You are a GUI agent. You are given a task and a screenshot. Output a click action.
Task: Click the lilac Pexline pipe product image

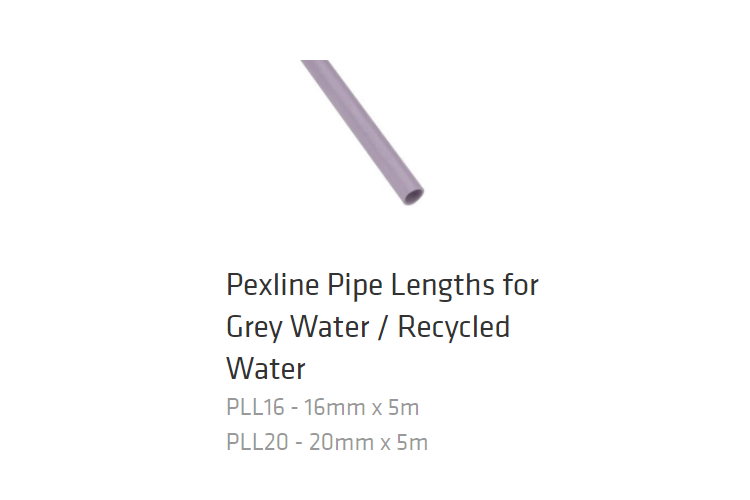[x=362, y=133]
